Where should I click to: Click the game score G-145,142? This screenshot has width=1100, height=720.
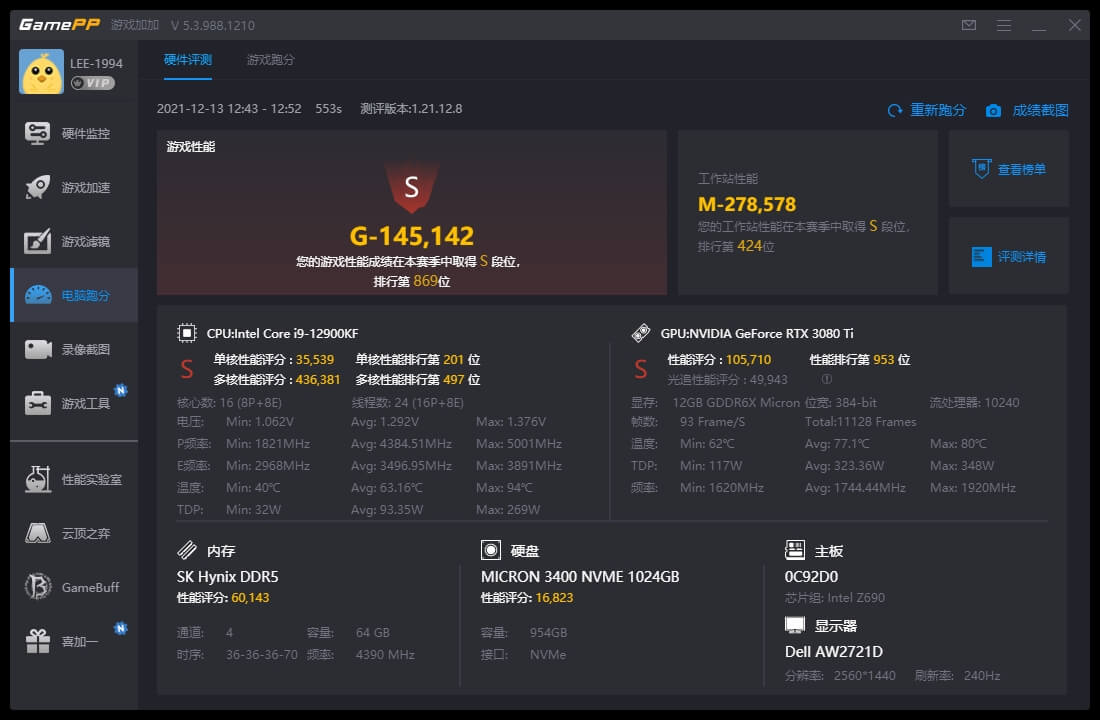[x=412, y=236]
